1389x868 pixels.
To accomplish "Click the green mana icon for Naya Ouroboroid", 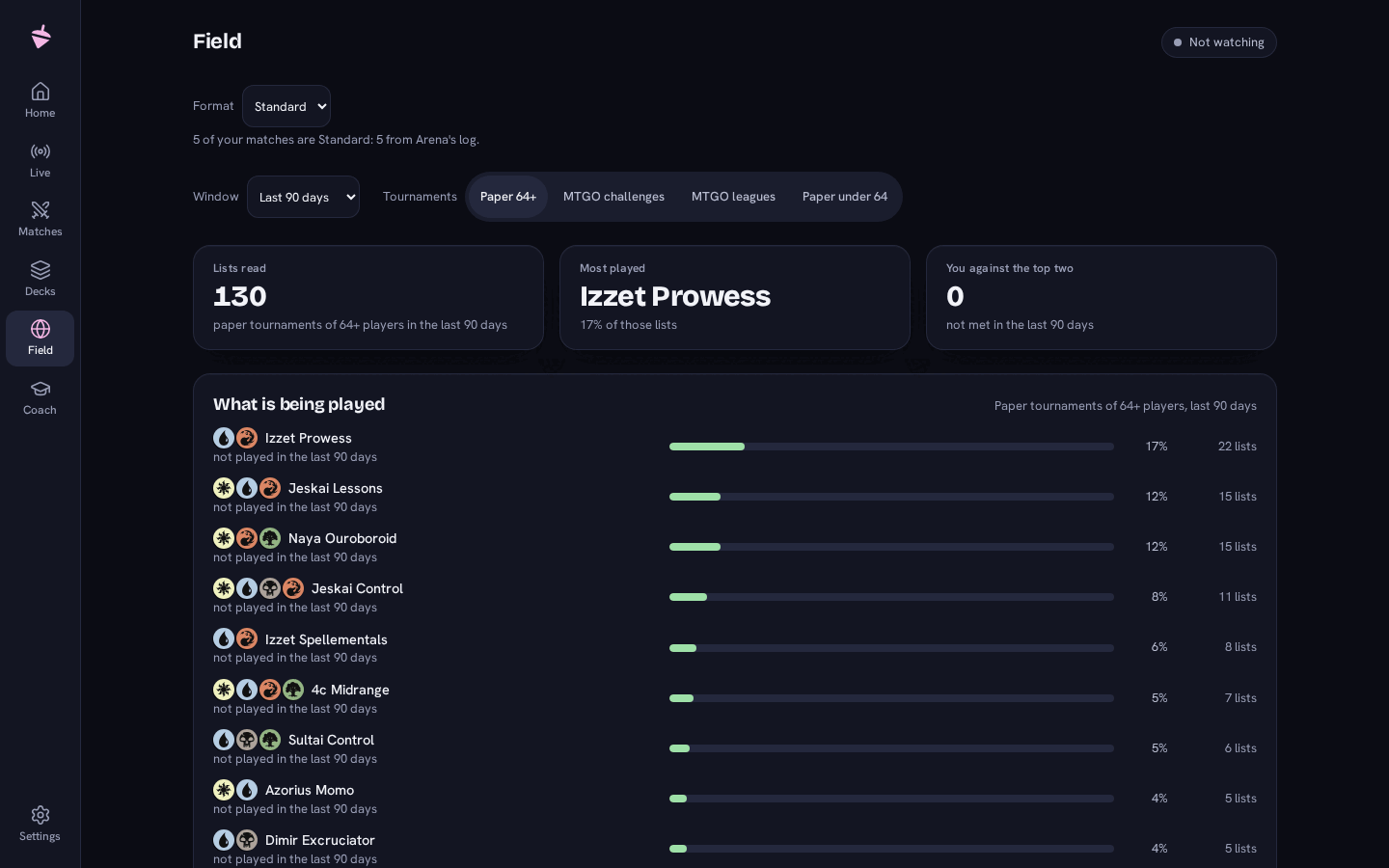I will click(270, 538).
